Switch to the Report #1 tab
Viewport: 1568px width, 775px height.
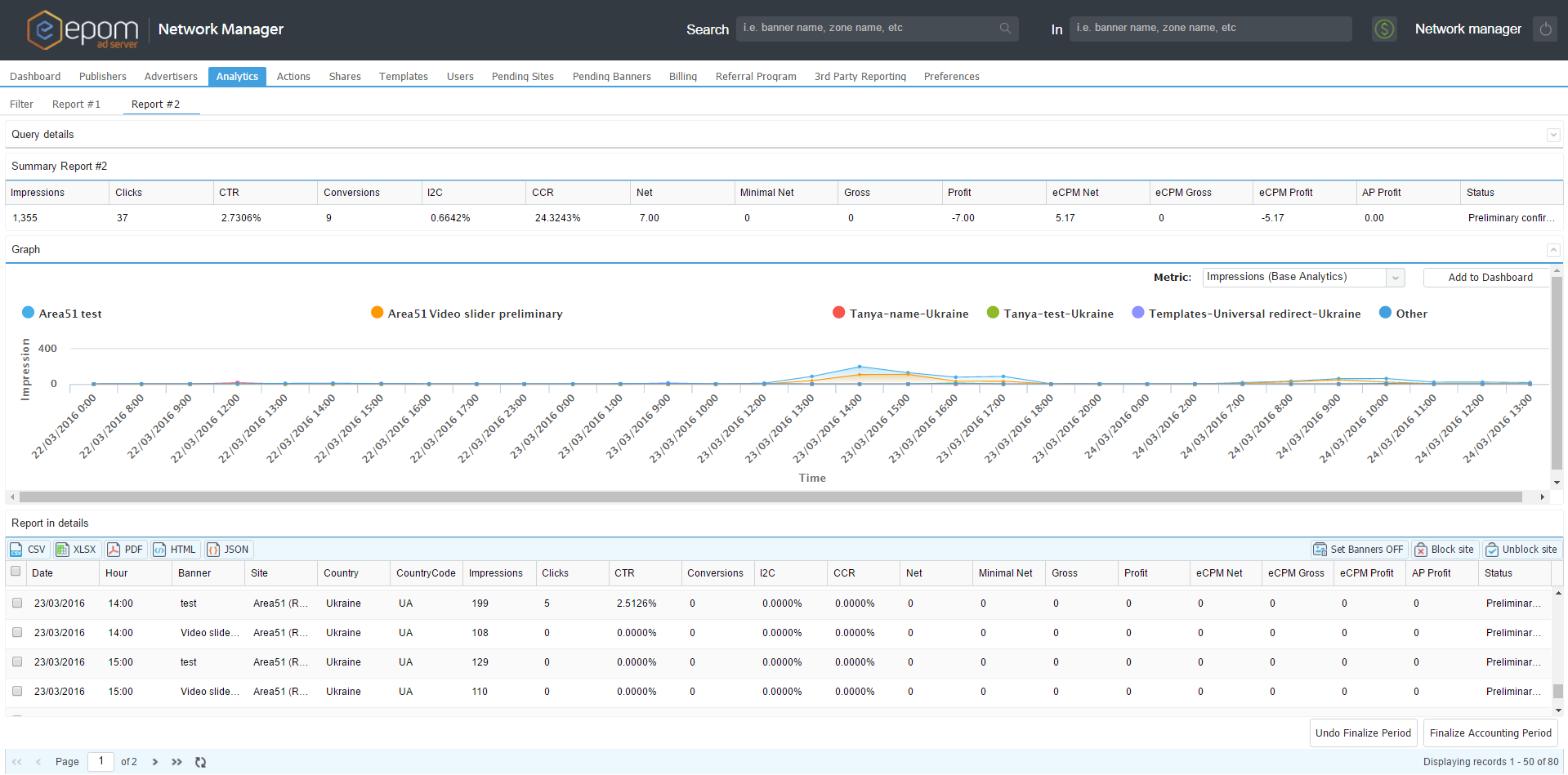coord(76,105)
